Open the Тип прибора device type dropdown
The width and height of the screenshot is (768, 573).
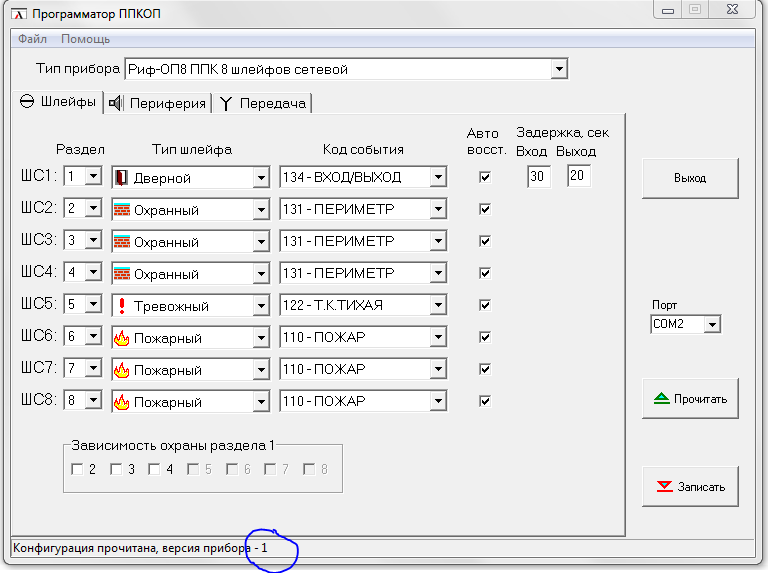(x=559, y=69)
